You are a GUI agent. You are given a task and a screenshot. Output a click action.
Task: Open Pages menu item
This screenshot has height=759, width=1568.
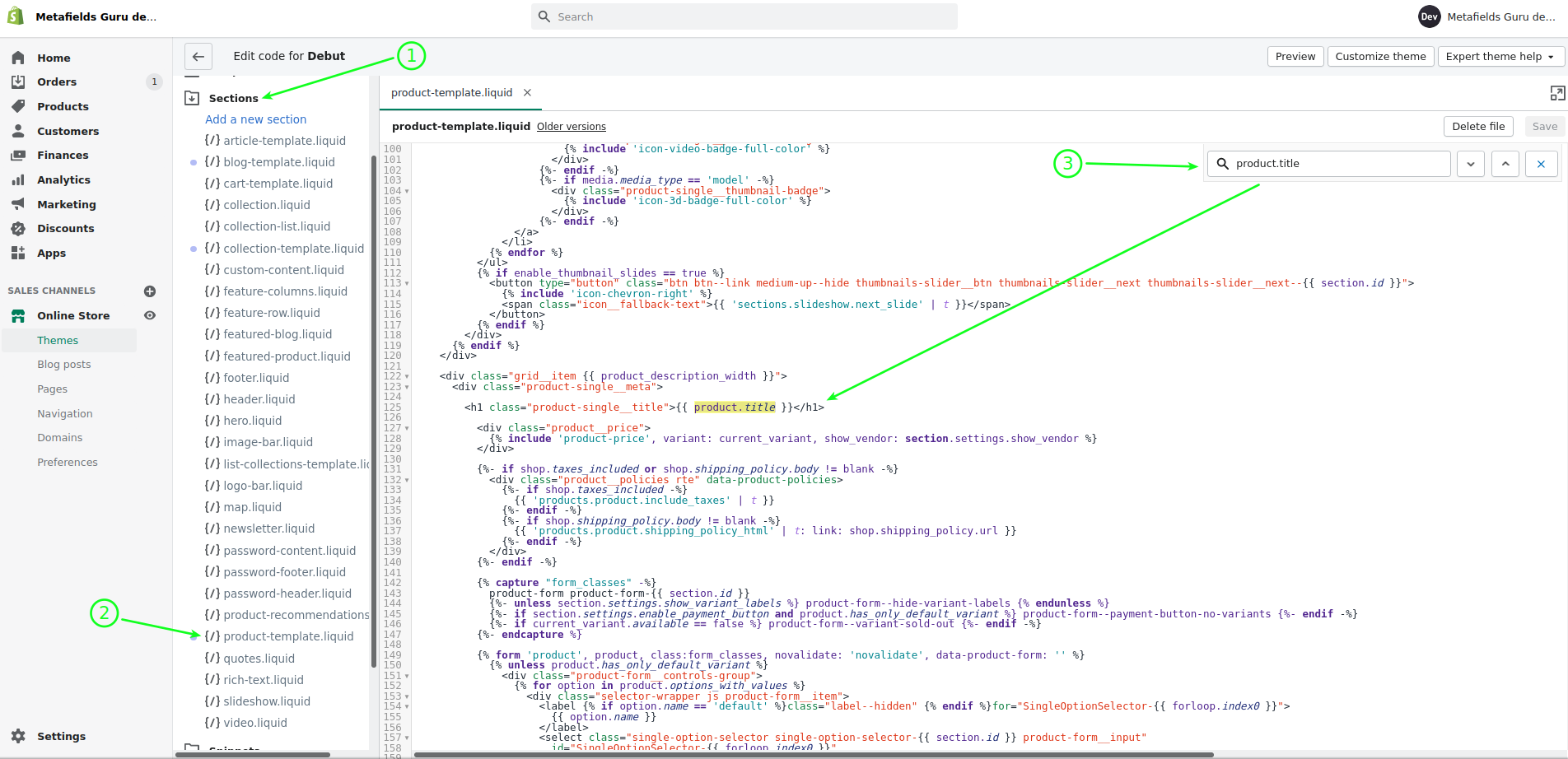coord(53,389)
